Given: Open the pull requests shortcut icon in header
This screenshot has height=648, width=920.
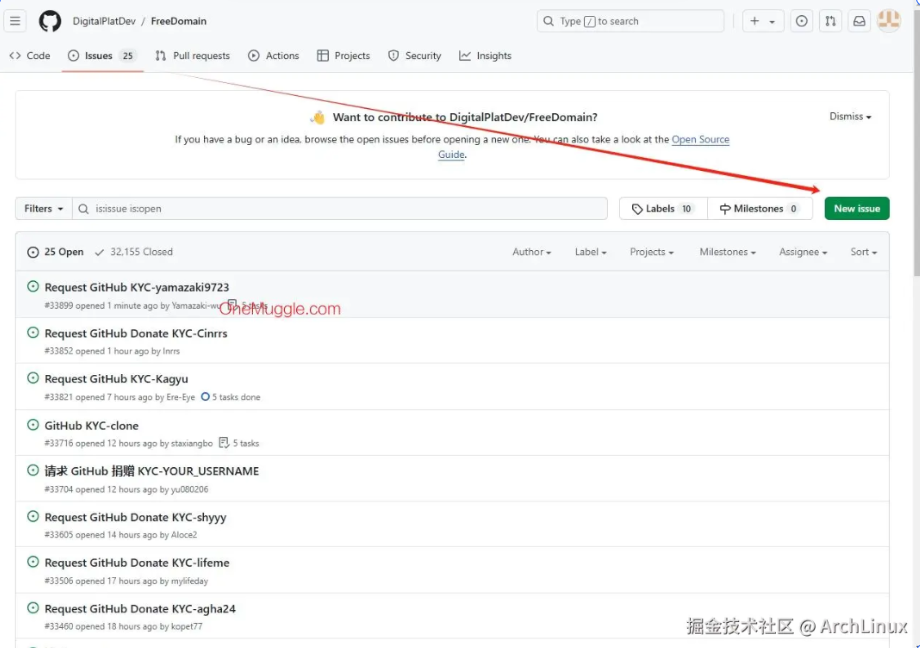Looking at the screenshot, I should (830, 21).
